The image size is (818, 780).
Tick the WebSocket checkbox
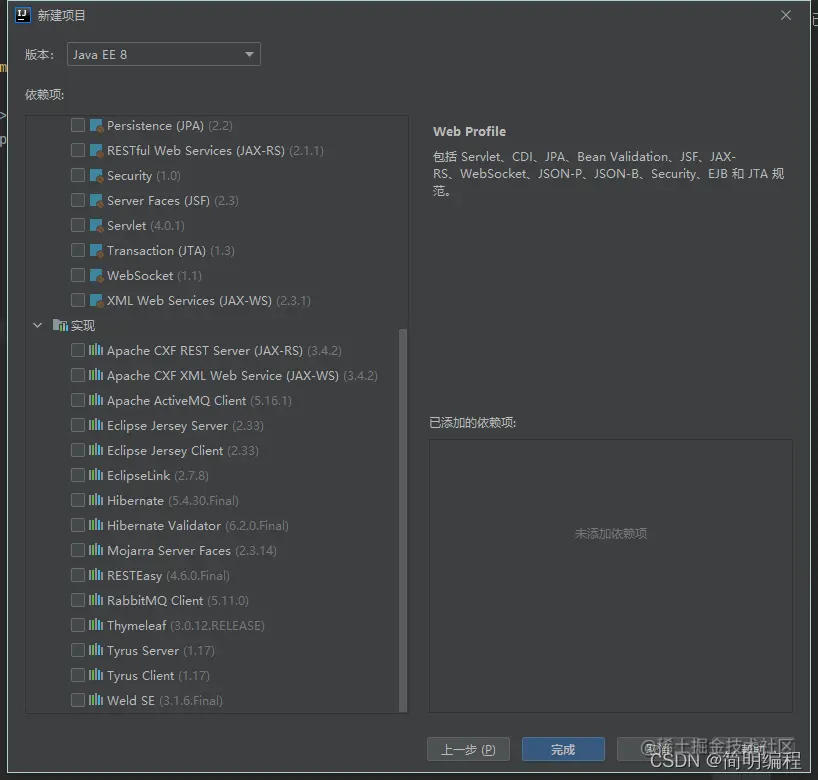point(78,275)
